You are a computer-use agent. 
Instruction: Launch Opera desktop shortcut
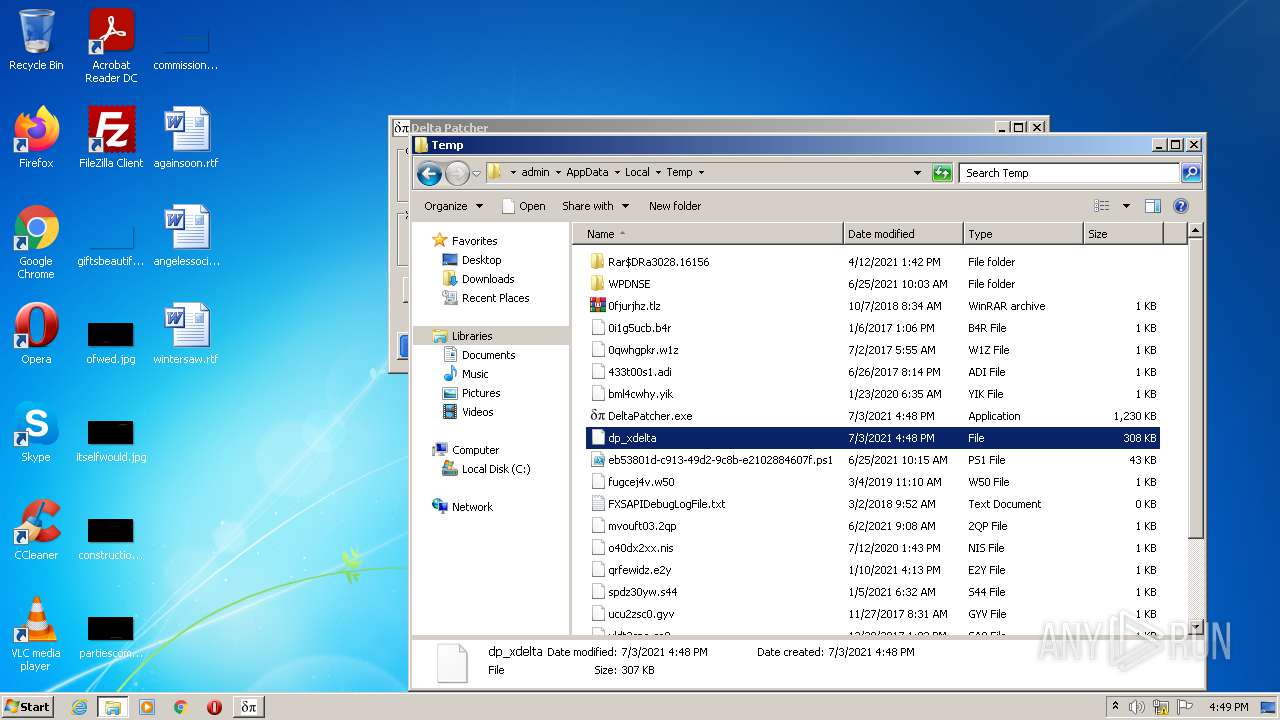36,334
